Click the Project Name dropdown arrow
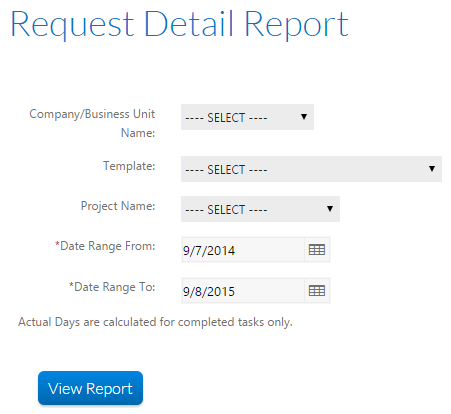Screen dimensions: 451x414 coord(330,209)
